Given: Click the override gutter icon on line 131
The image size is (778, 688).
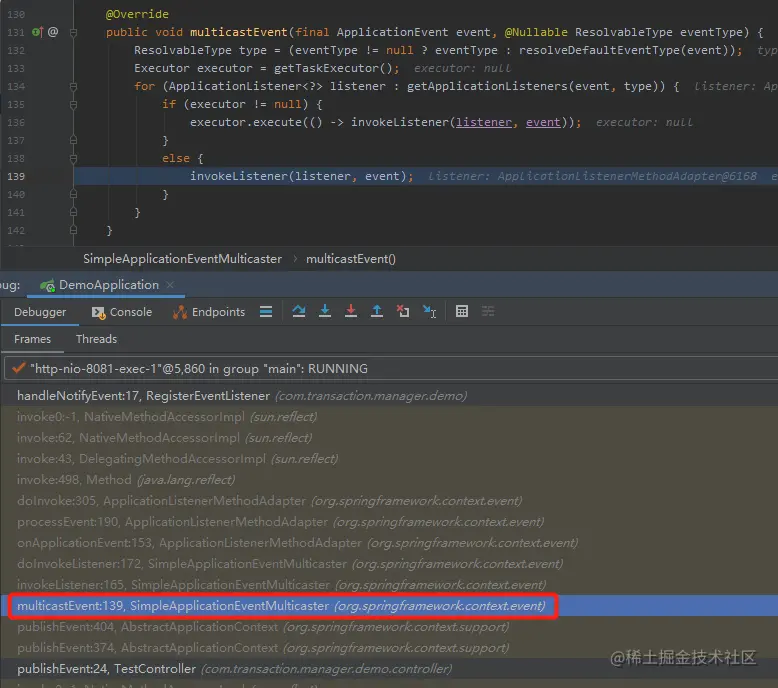Looking at the screenshot, I should (38, 32).
